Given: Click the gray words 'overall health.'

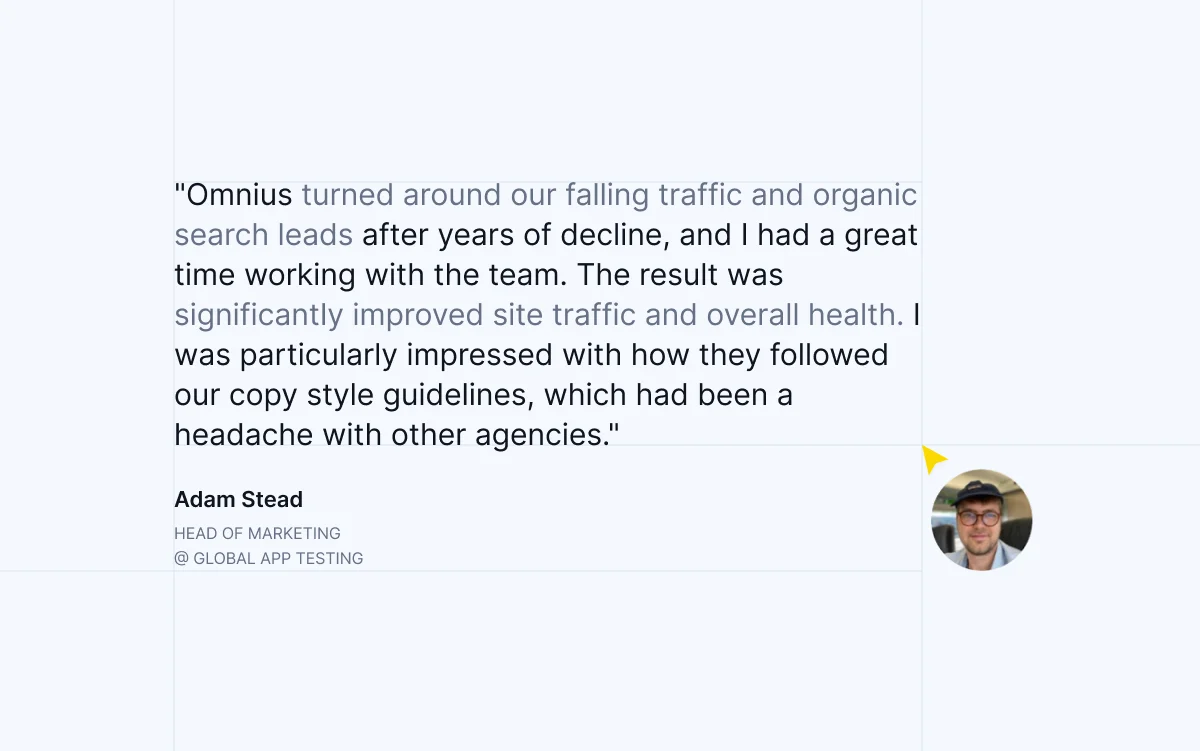Looking at the screenshot, I should [805, 315].
